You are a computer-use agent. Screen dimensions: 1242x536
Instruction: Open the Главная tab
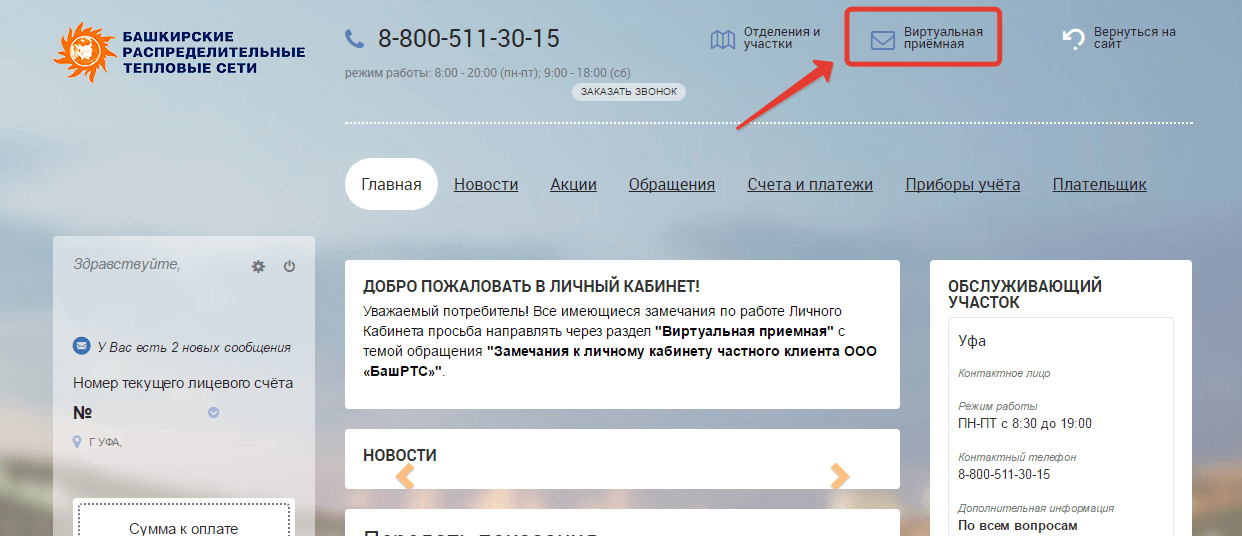[392, 184]
